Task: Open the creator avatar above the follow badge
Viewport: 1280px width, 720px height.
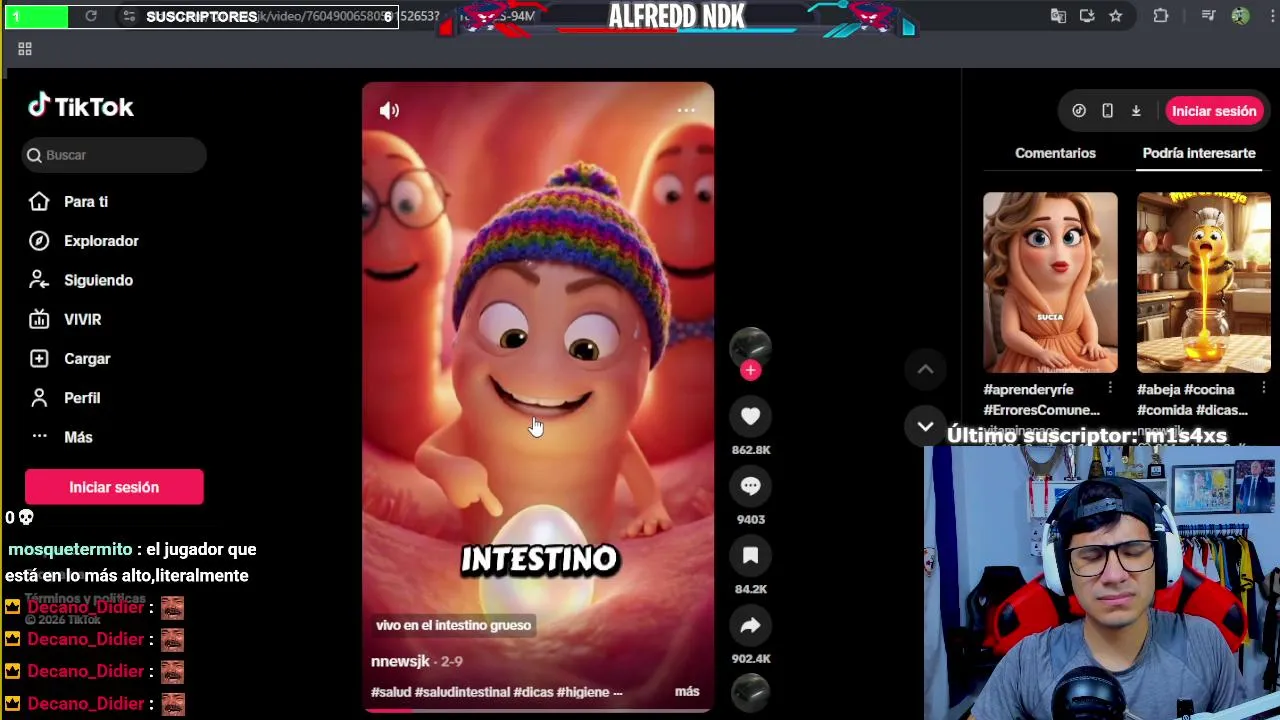Action: [750, 346]
